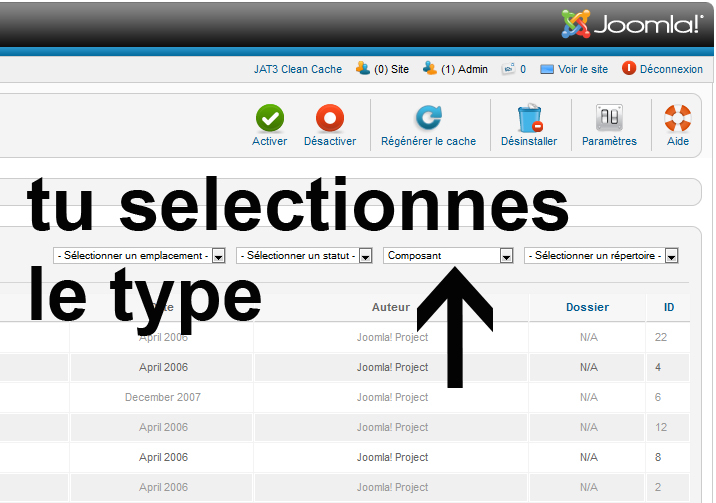Click the Désinstaller trash icon
This screenshot has height=503, width=716.
(x=529, y=119)
